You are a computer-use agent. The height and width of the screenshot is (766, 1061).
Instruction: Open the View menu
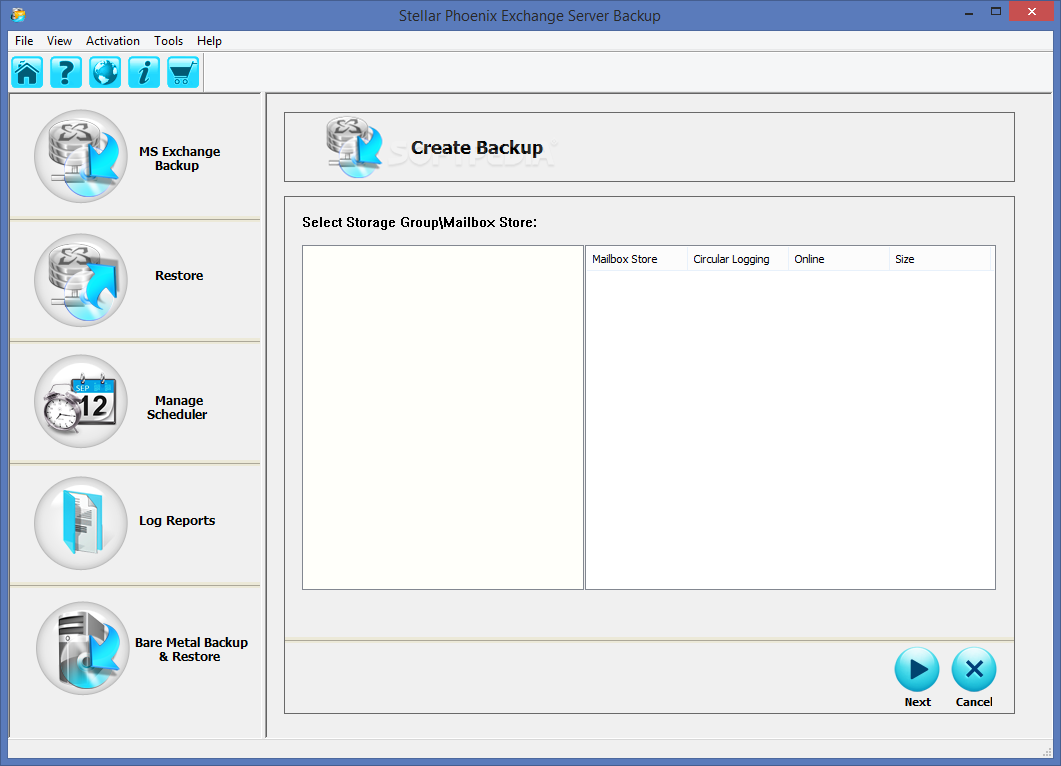(60, 41)
